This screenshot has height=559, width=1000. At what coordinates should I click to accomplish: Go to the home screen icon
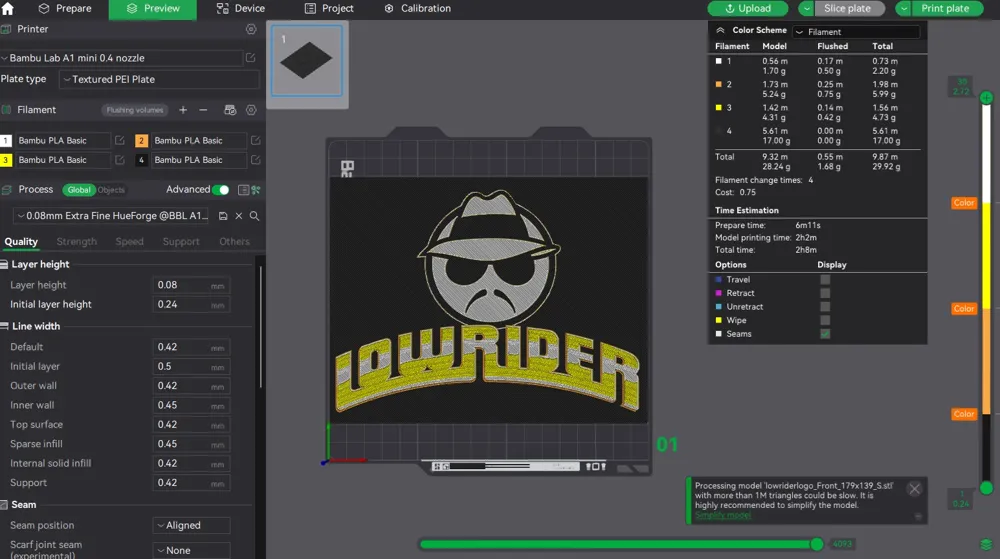tap(8, 8)
